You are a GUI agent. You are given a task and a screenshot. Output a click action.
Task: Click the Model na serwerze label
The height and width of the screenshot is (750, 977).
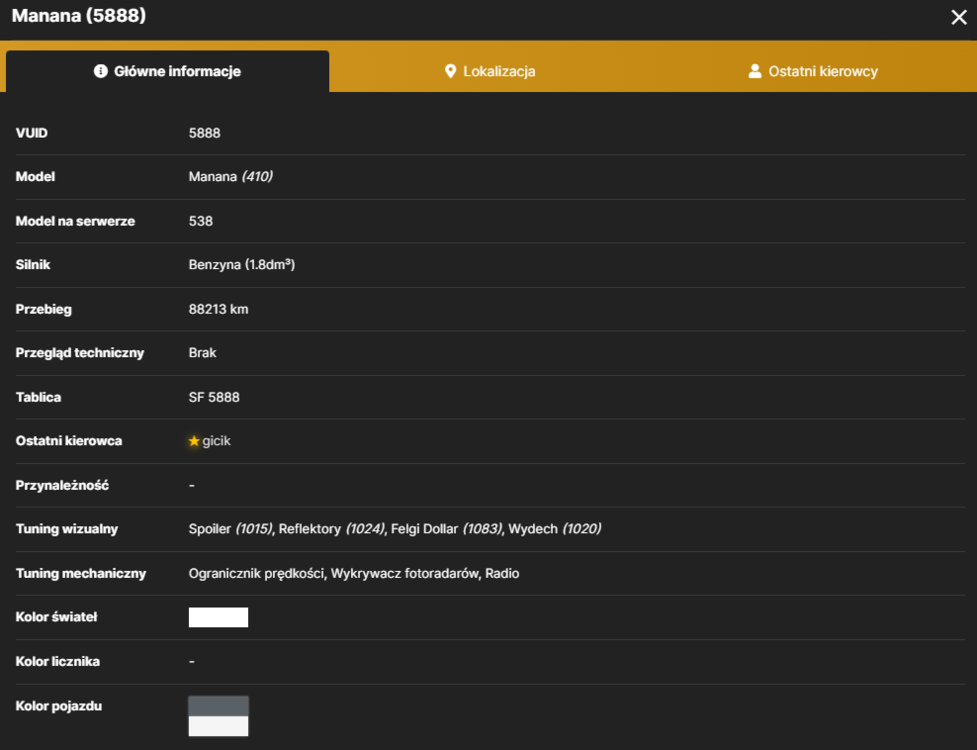pyautogui.click(x=75, y=221)
